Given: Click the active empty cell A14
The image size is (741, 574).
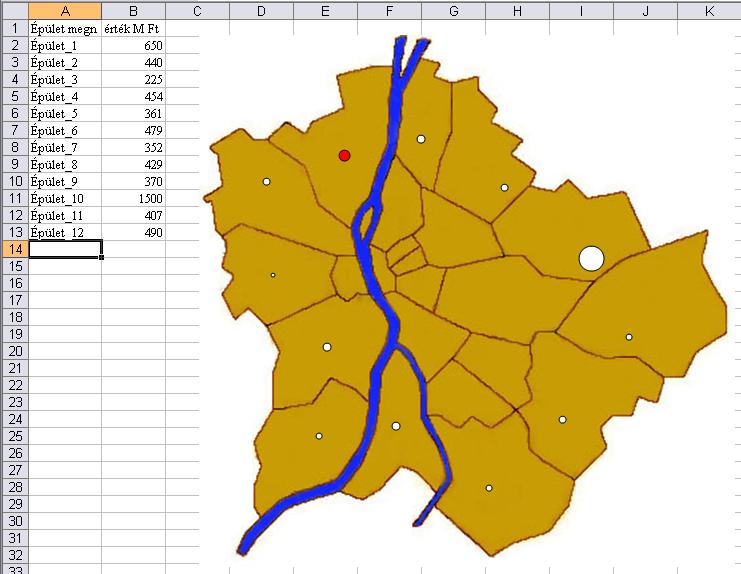Looking at the screenshot, I should 65,249.
